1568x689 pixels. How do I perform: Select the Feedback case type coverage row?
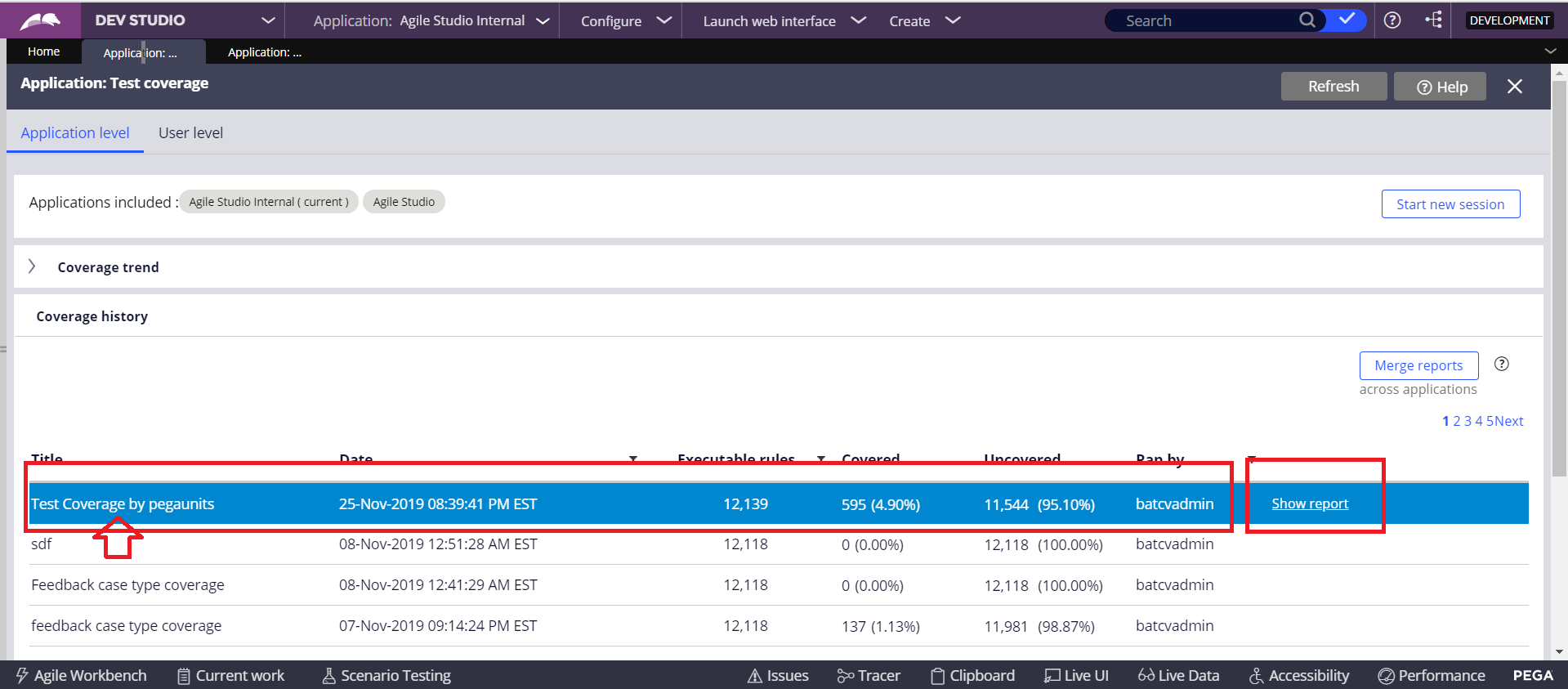[779, 585]
